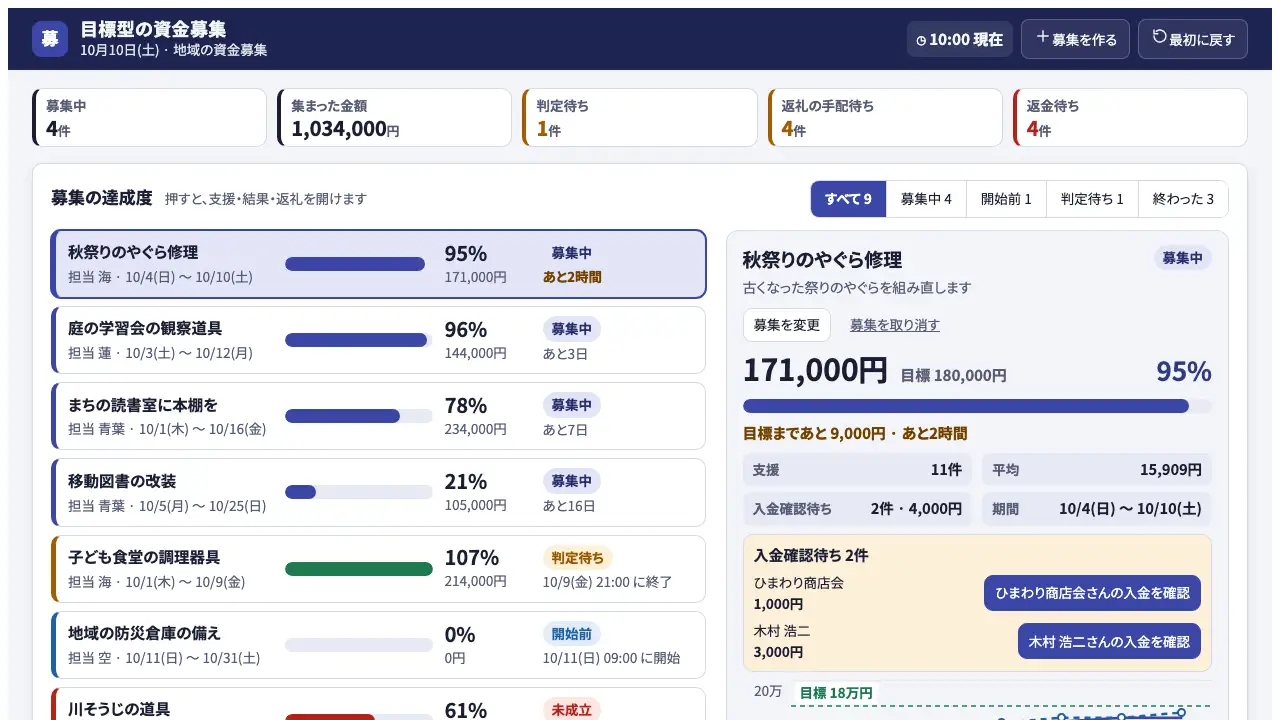
Task: Choose the 地域の防災倉庫の備え campaign row
Action: point(379,645)
